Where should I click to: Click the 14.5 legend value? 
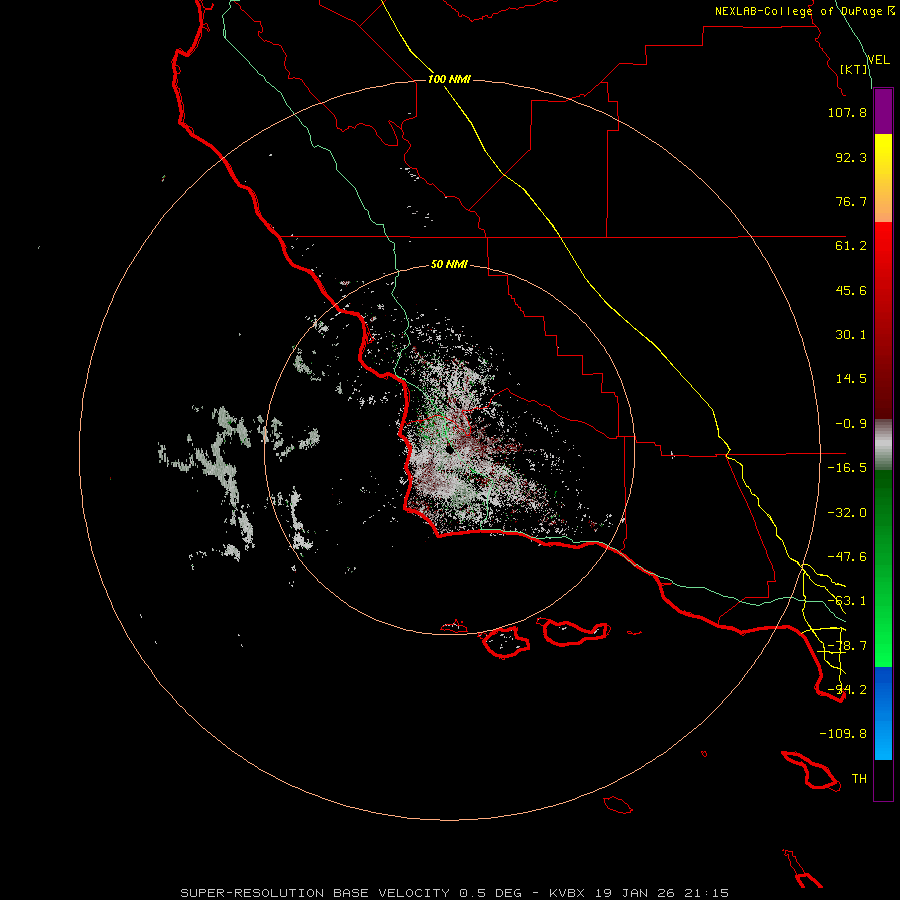(x=851, y=379)
